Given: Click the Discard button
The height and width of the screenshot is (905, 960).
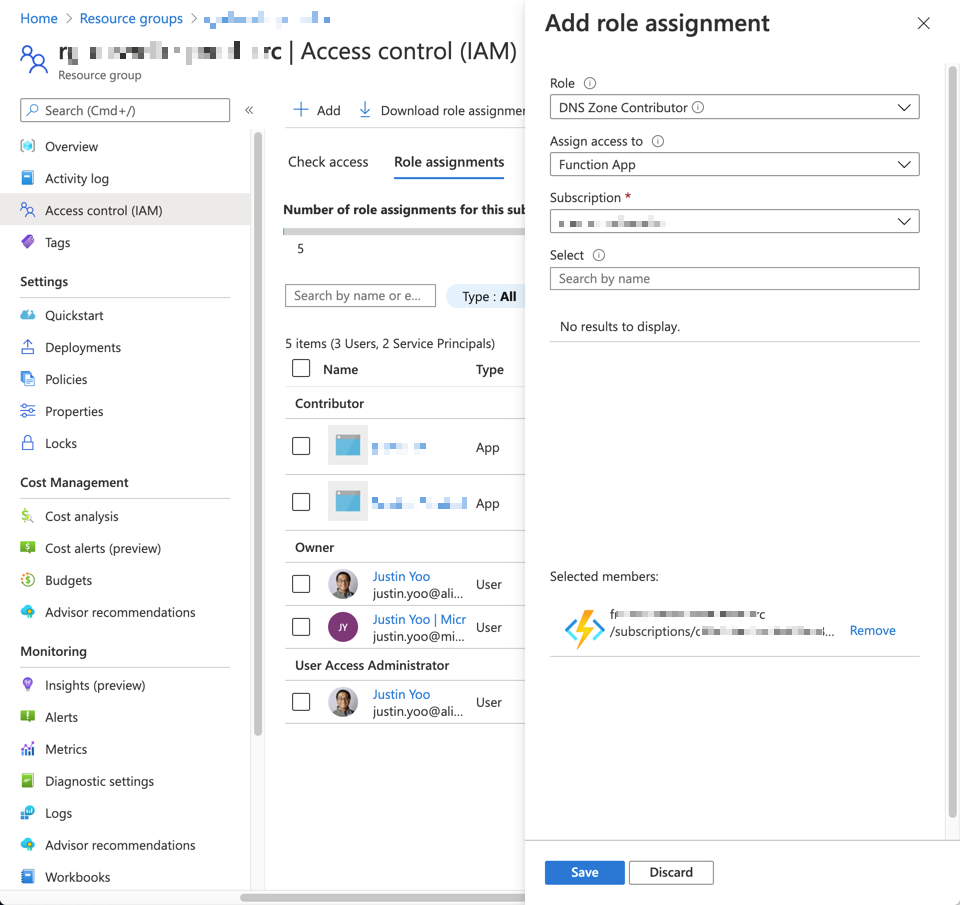Looking at the screenshot, I should click(671, 872).
